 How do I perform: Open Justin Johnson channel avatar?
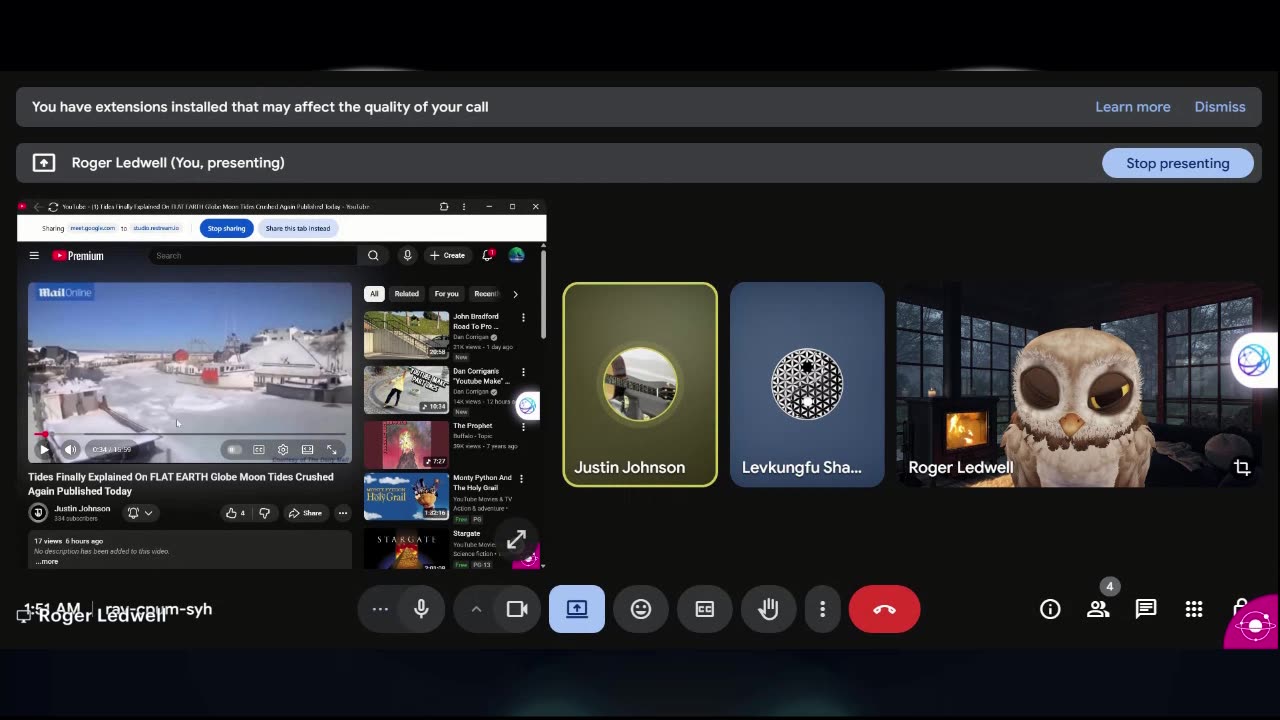[x=38, y=513]
